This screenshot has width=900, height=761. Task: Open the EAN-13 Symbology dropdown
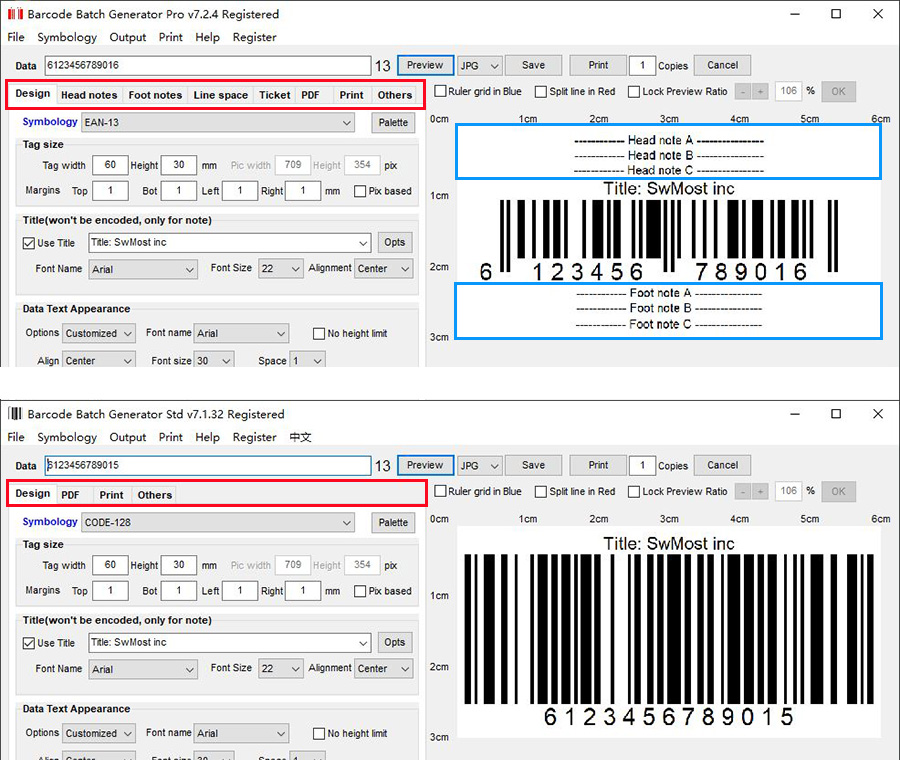pos(218,122)
